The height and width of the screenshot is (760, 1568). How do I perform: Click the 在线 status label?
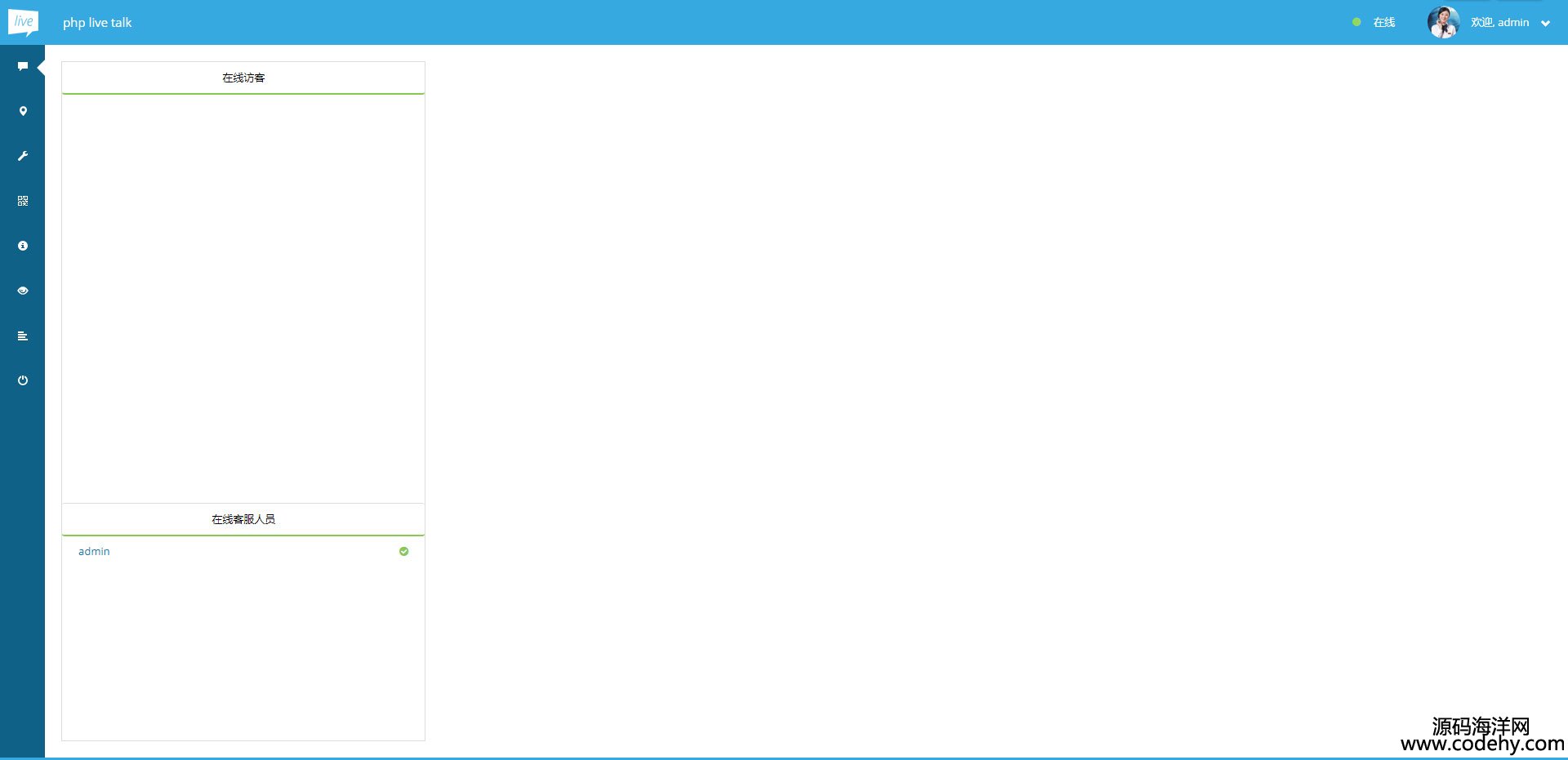tap(1384, 22)
